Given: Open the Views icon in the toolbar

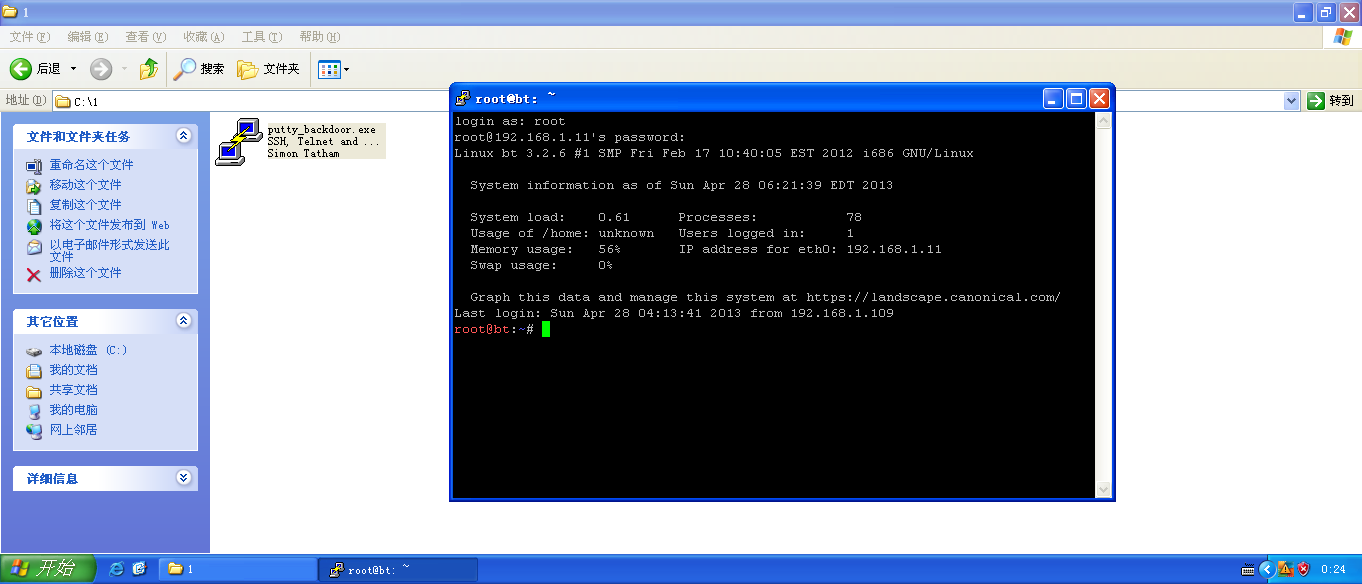Looking at the screenshot, I should [x=328, y=69].
